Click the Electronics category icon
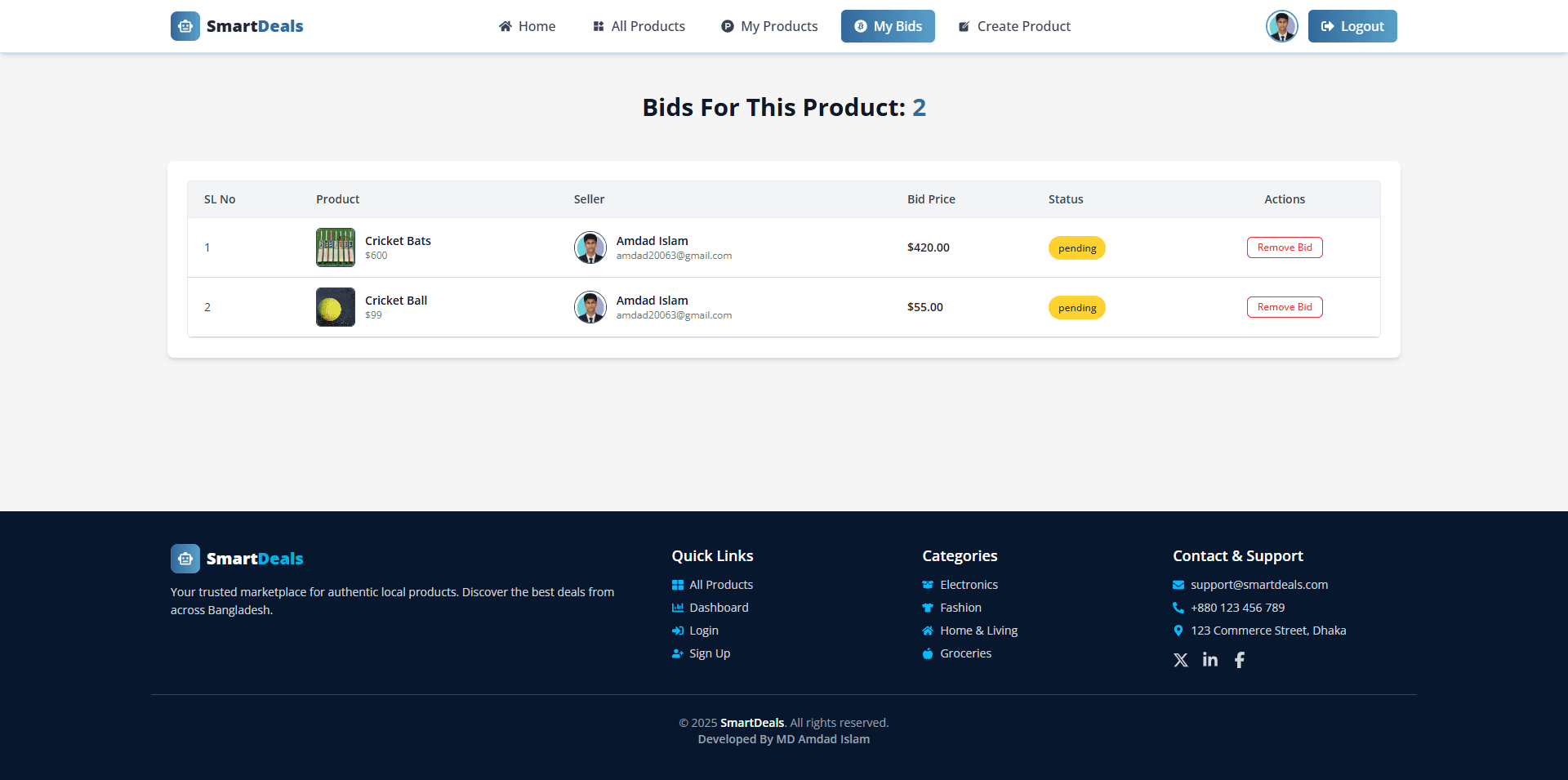 928,585
